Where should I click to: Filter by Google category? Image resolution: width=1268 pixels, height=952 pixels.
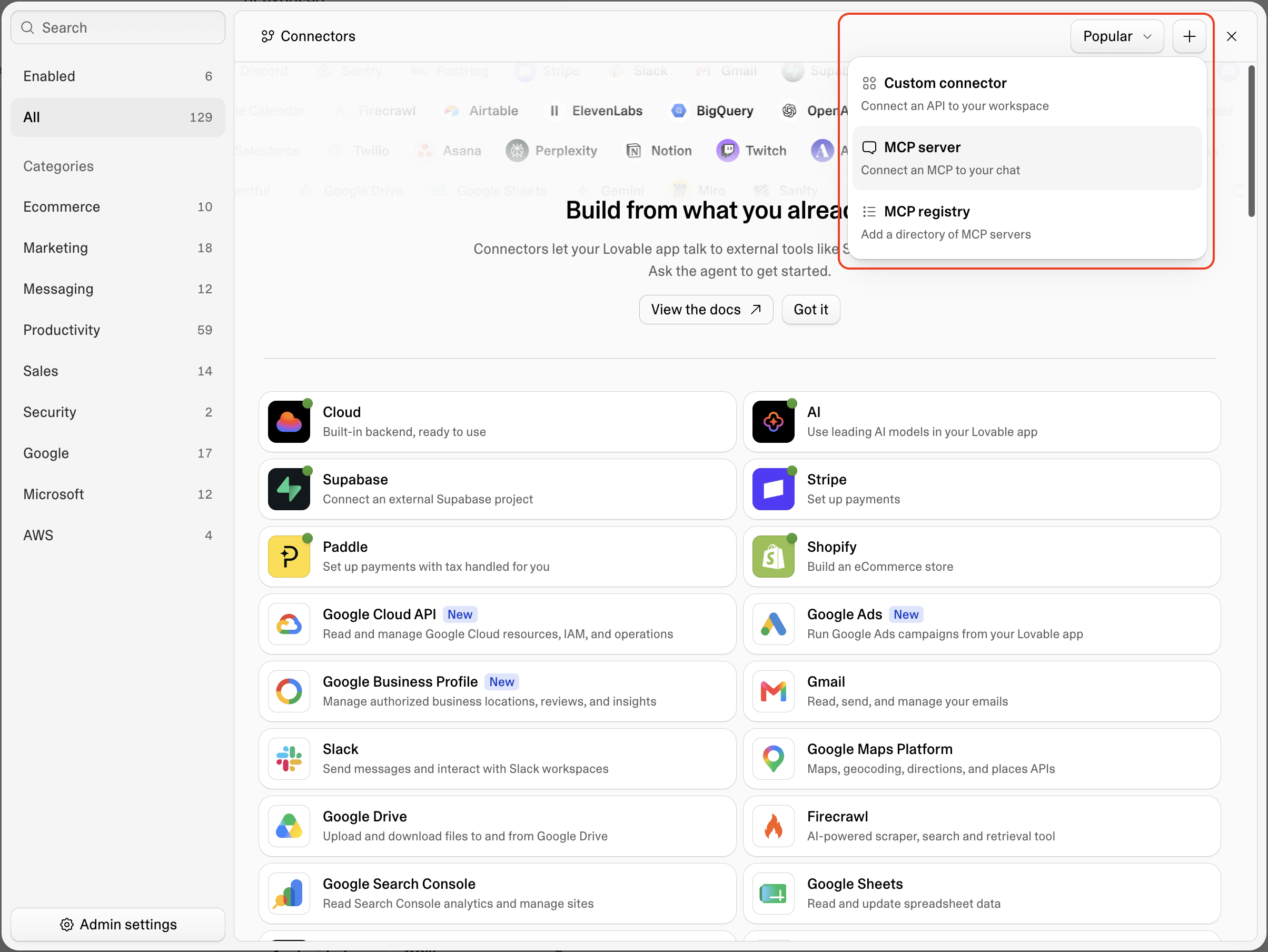point(117,453)
